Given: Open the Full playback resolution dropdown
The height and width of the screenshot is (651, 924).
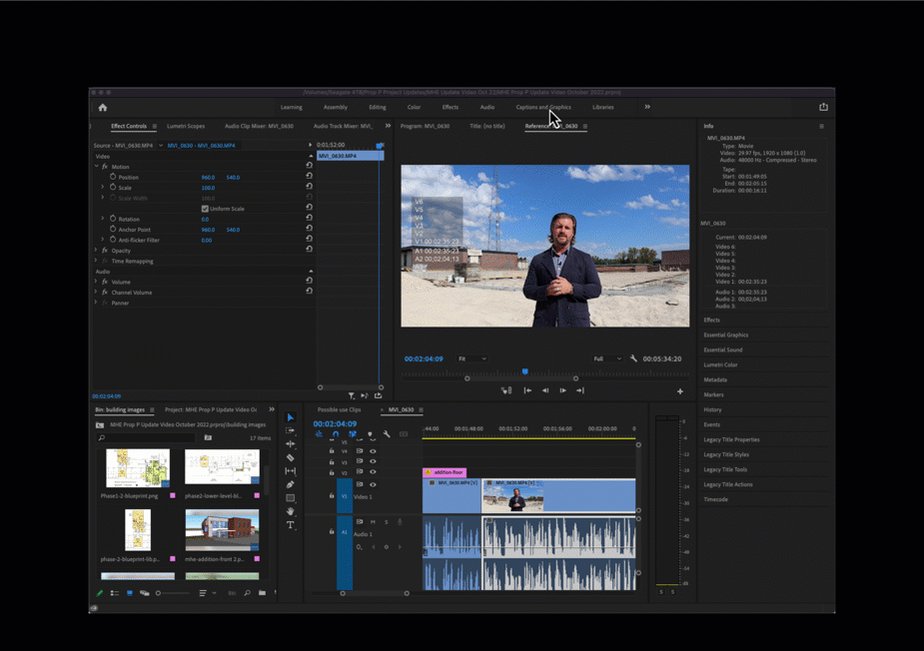Looking at the screenshot, I should pyautogui.click(x=607, y=358).
